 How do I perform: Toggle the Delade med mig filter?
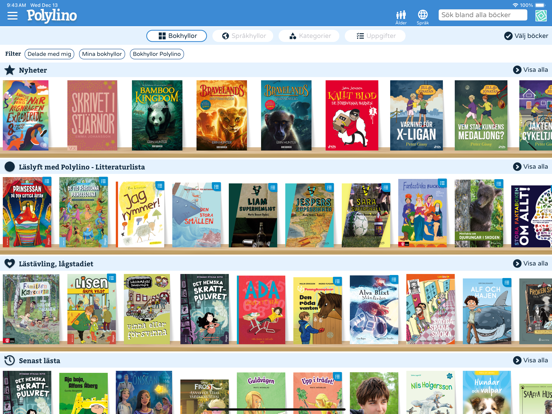click(49, 54)
